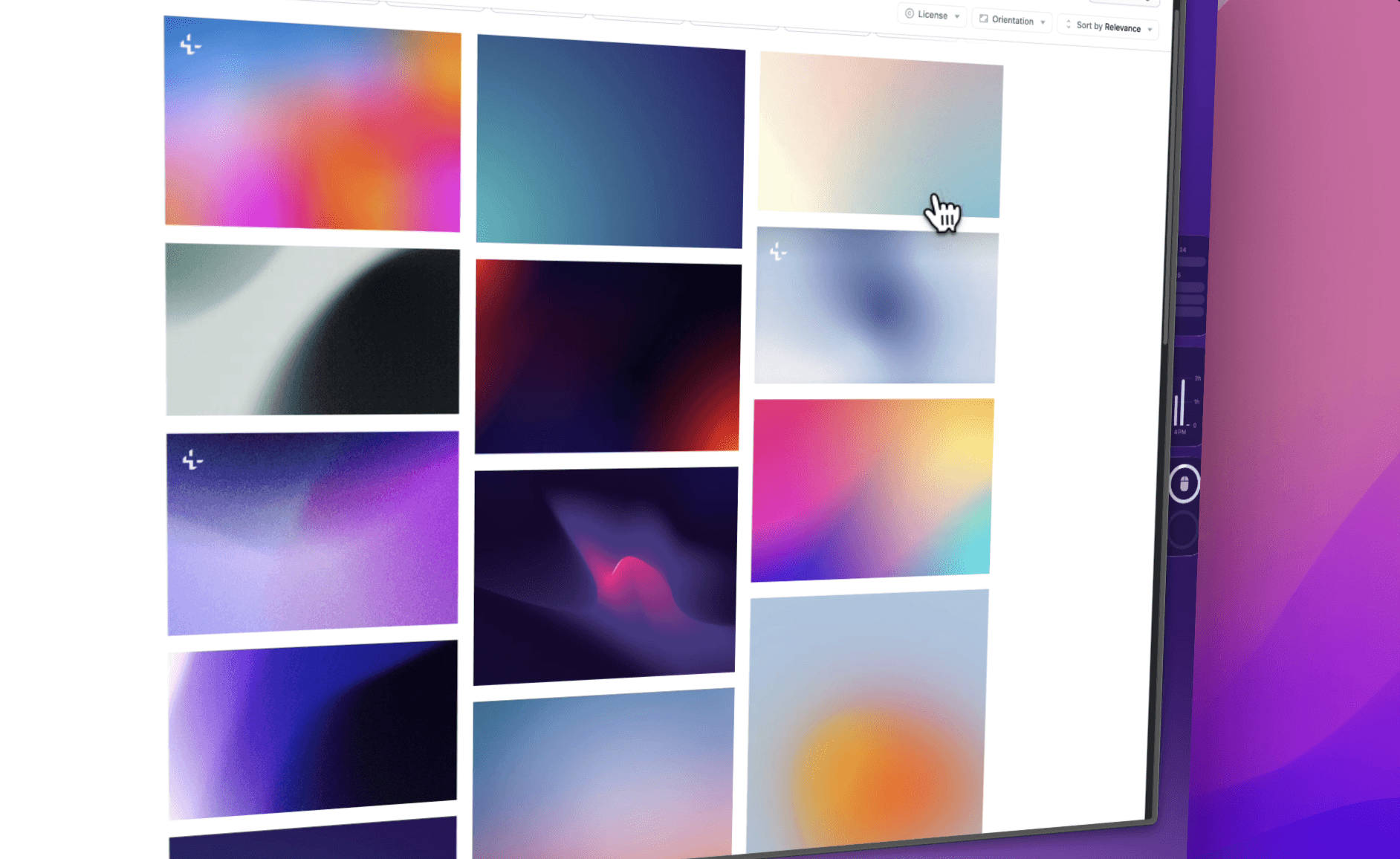Click the plus badge on the pink-orange gradient
This screenshot has height=859, width=1400.
coord(190,45)
